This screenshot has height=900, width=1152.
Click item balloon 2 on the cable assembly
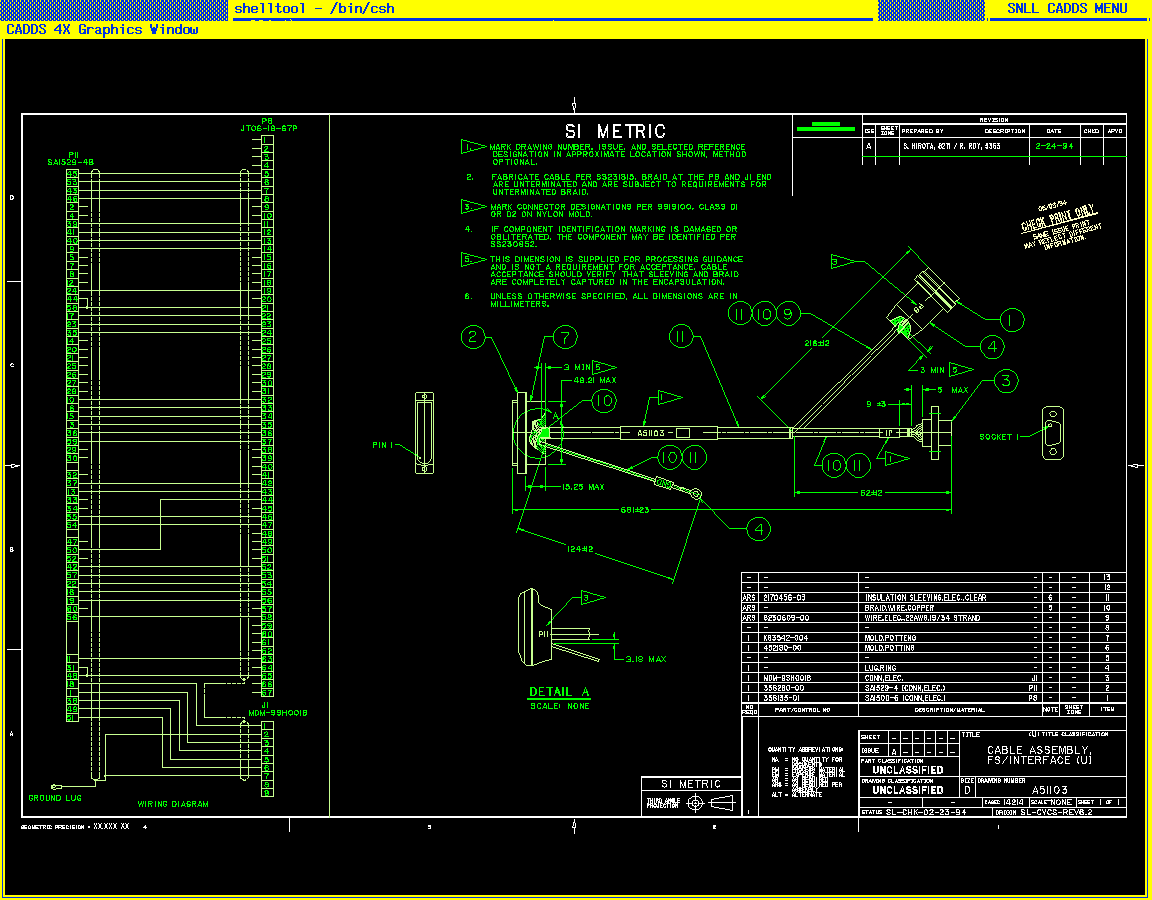coord(474,337)
